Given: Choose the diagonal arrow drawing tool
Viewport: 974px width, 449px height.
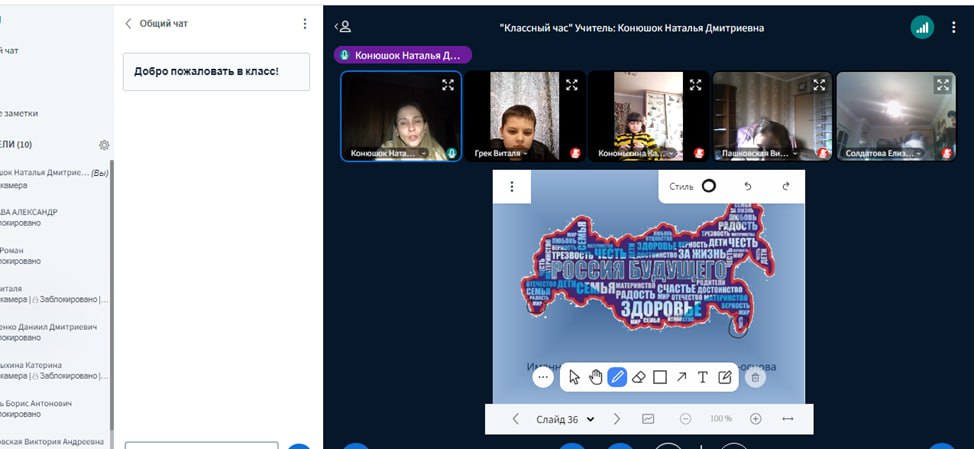Looking at the screenshot, I should click(x=681, y=377).
